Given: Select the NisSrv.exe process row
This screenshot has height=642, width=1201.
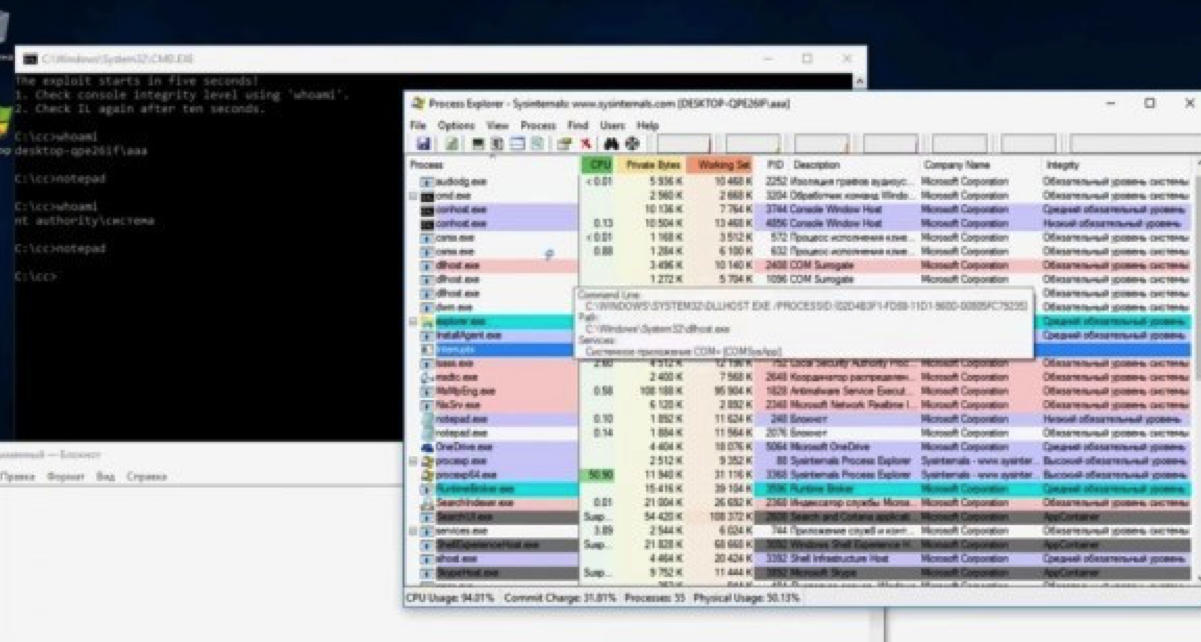Looking at the screenshot, I should [x=800, y=405].
